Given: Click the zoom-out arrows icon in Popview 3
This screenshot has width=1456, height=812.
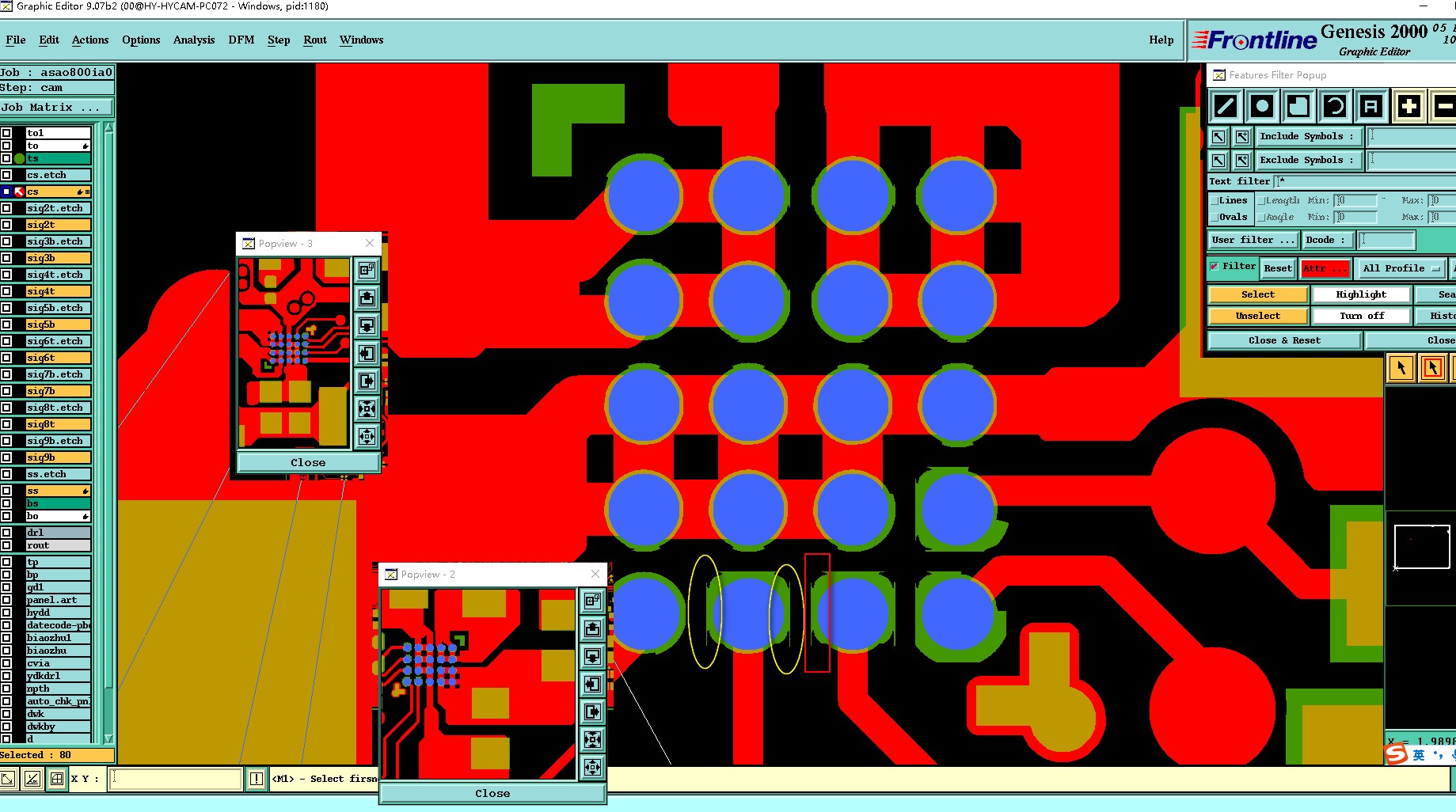Looking at the screenshot, I should point(367,436).
